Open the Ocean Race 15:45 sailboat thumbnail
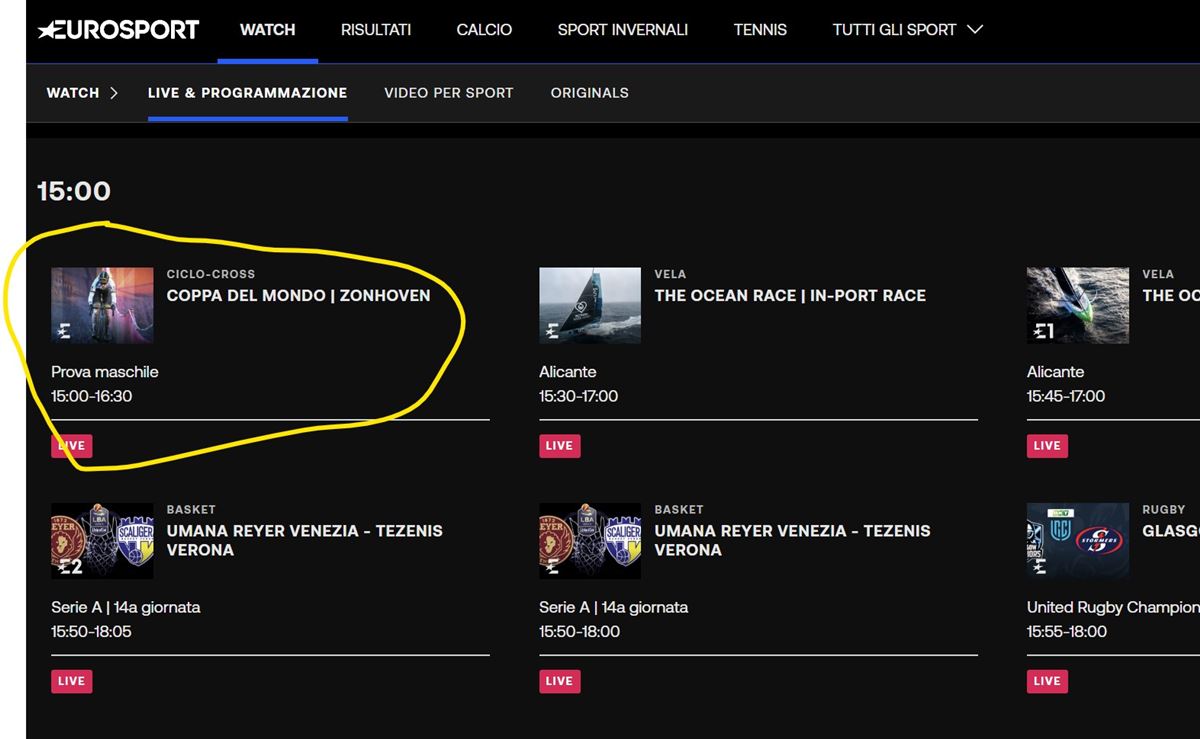 pyautogui.click(x=1078, y=305)
